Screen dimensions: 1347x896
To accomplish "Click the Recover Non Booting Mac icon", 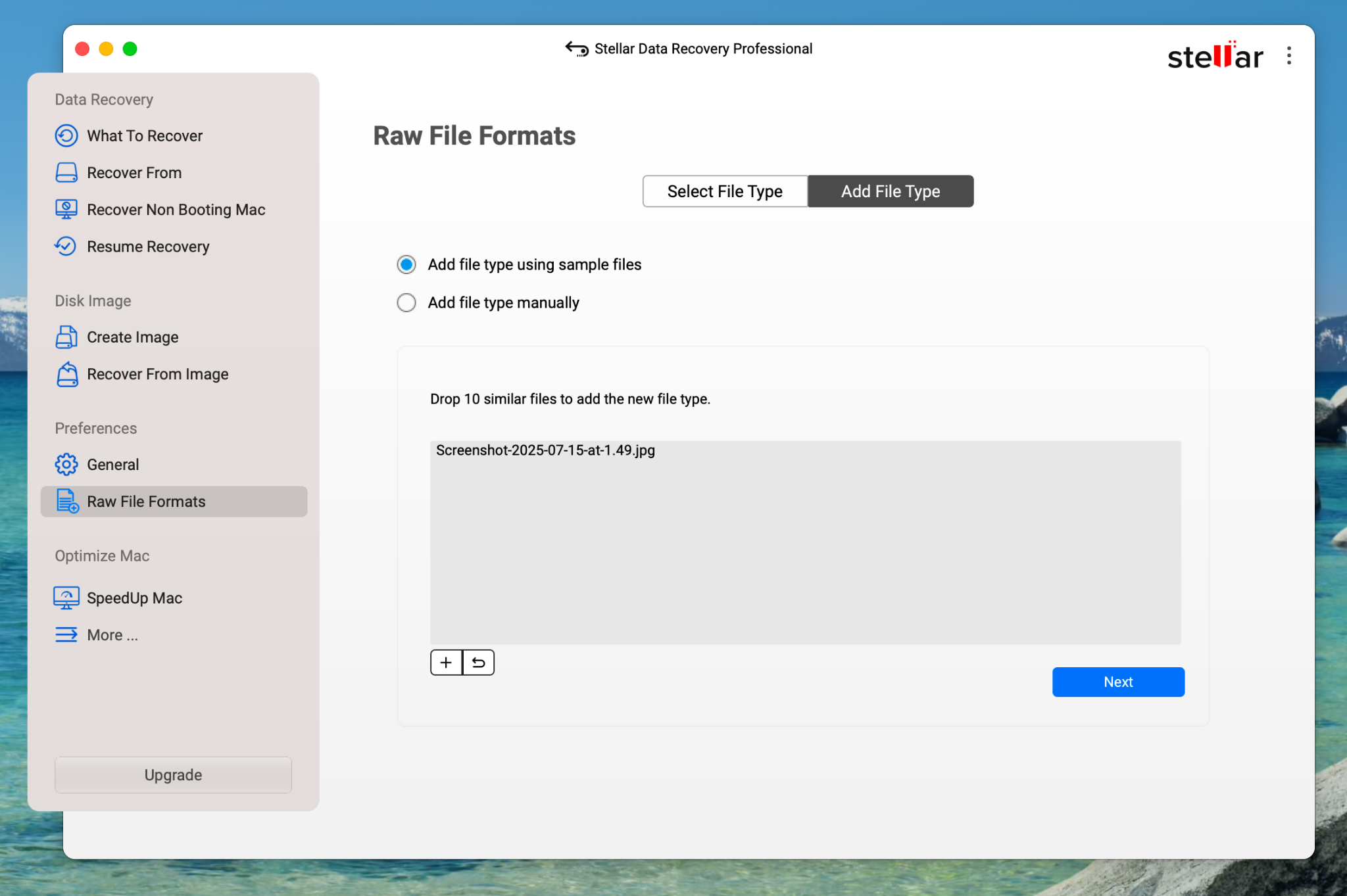I will tap(66, 210).
